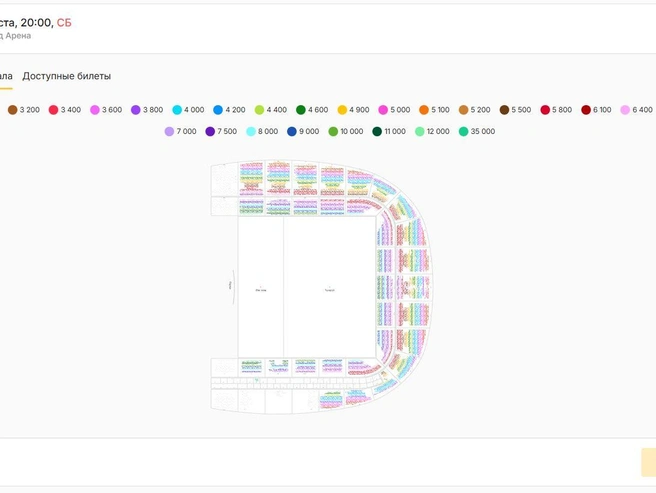Choose the 4 400 lime price filter

(x=259, y=110)
